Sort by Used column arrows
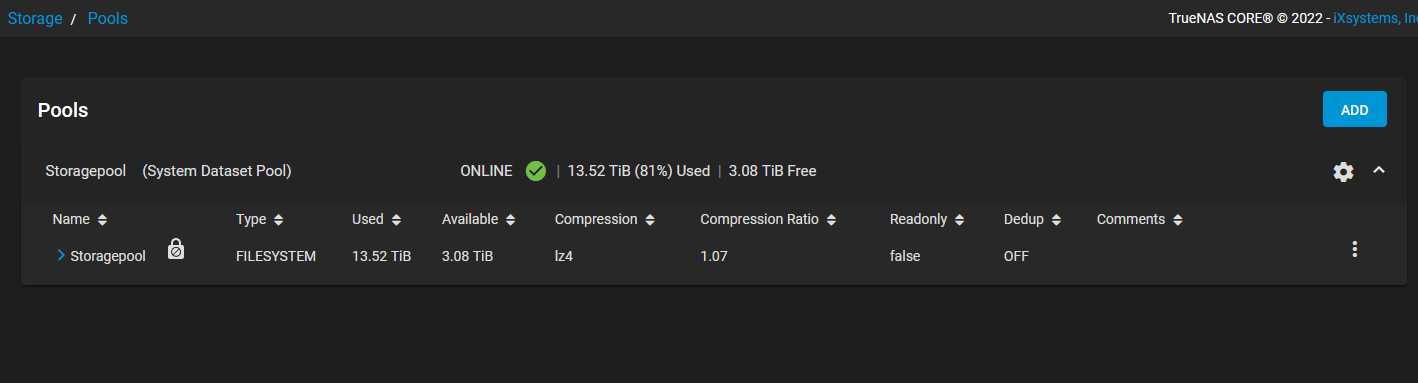The height and width of the screenshot is (383, 1418). [x=396, y=220]
